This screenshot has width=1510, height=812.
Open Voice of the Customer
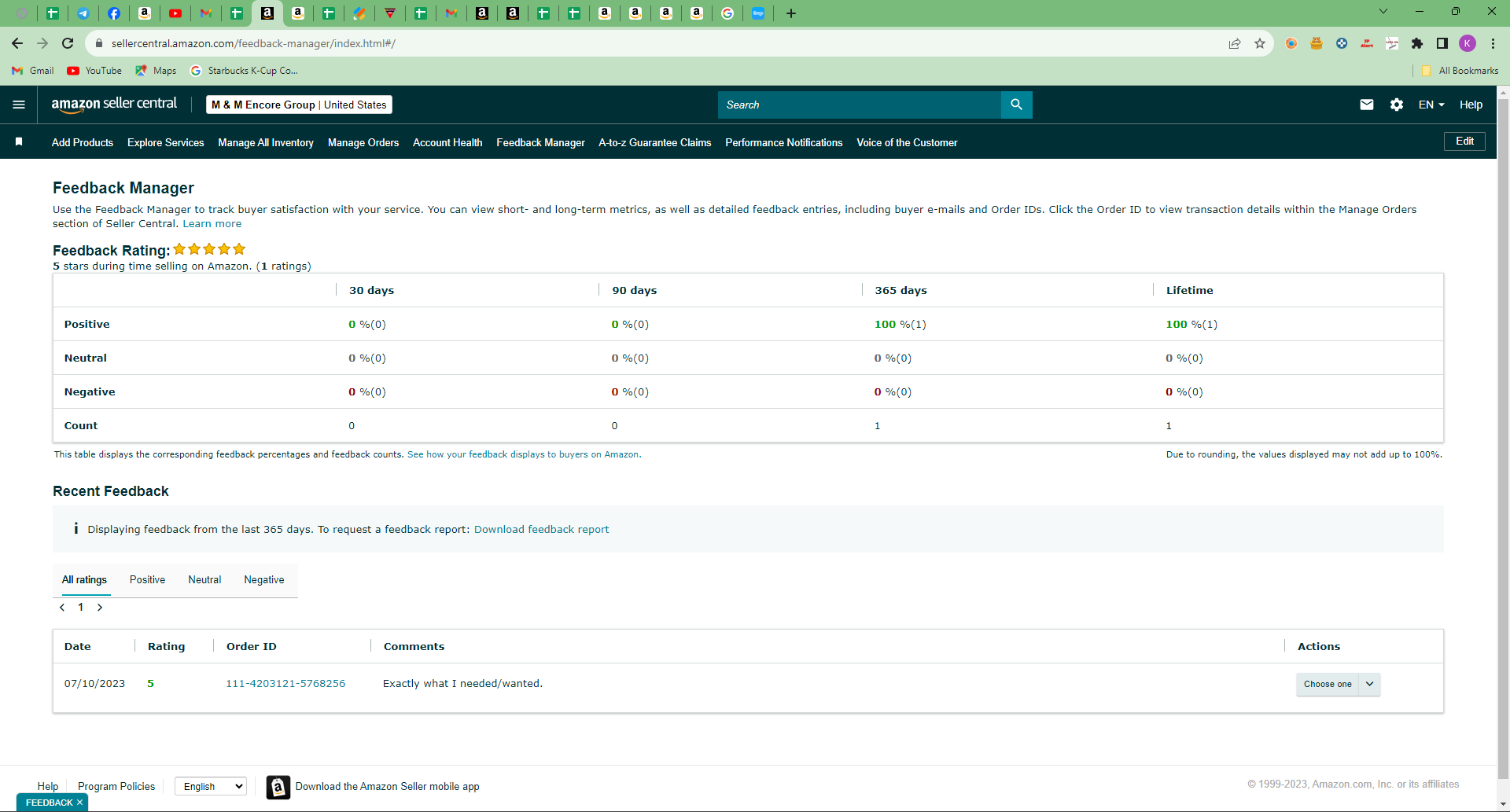(907, 142)
